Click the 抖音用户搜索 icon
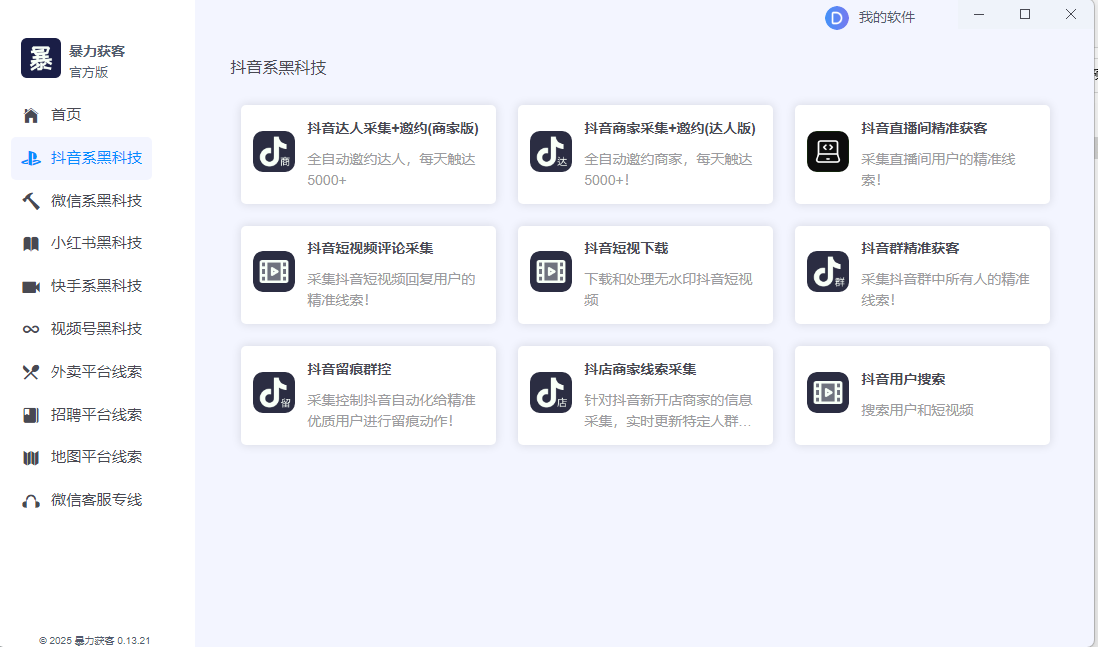Image resolution: width=1098 pixels, height=647 pixels. click(x=827, y=393)
